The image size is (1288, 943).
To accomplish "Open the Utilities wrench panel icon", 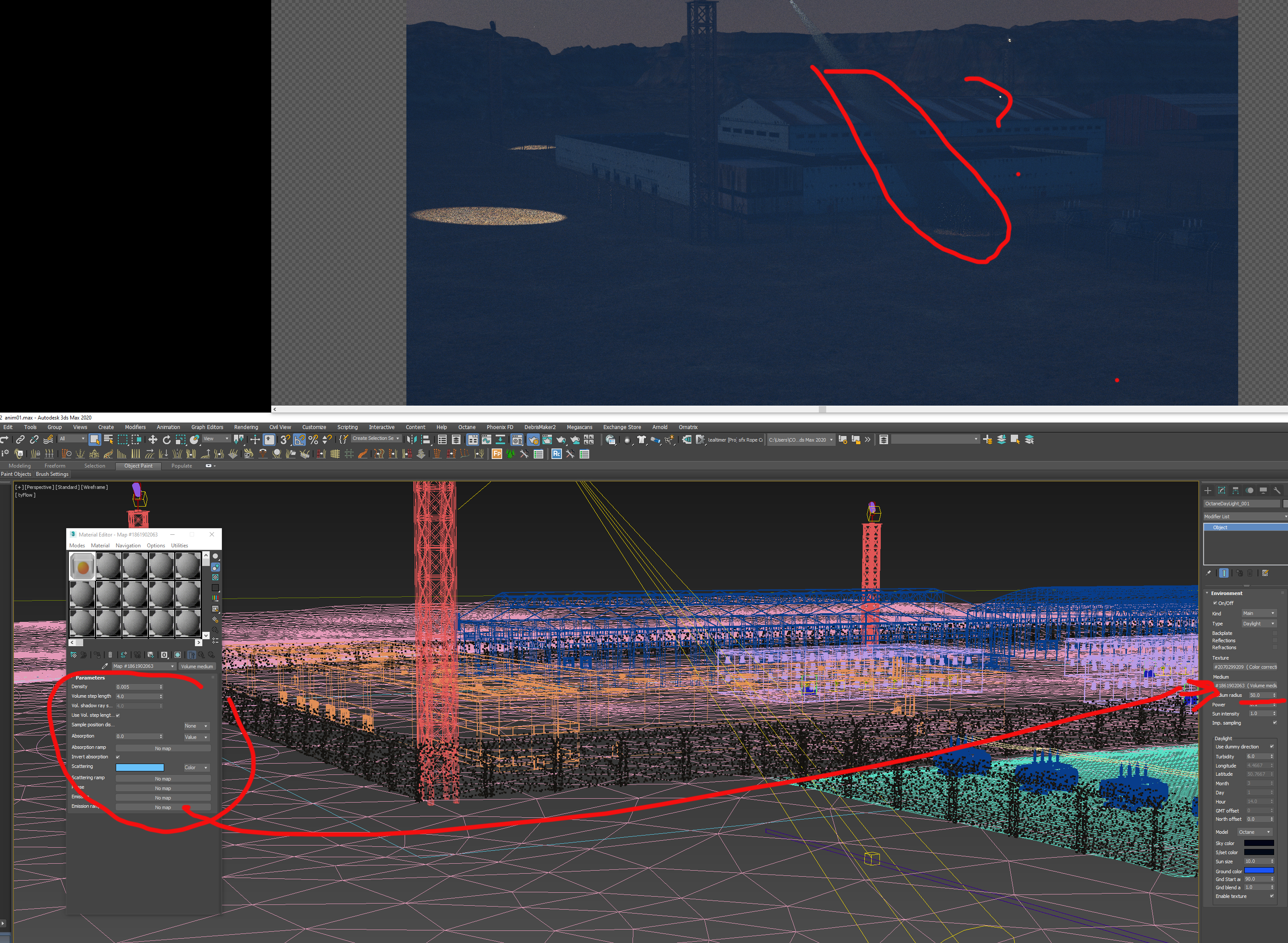I will point(1277,490).
